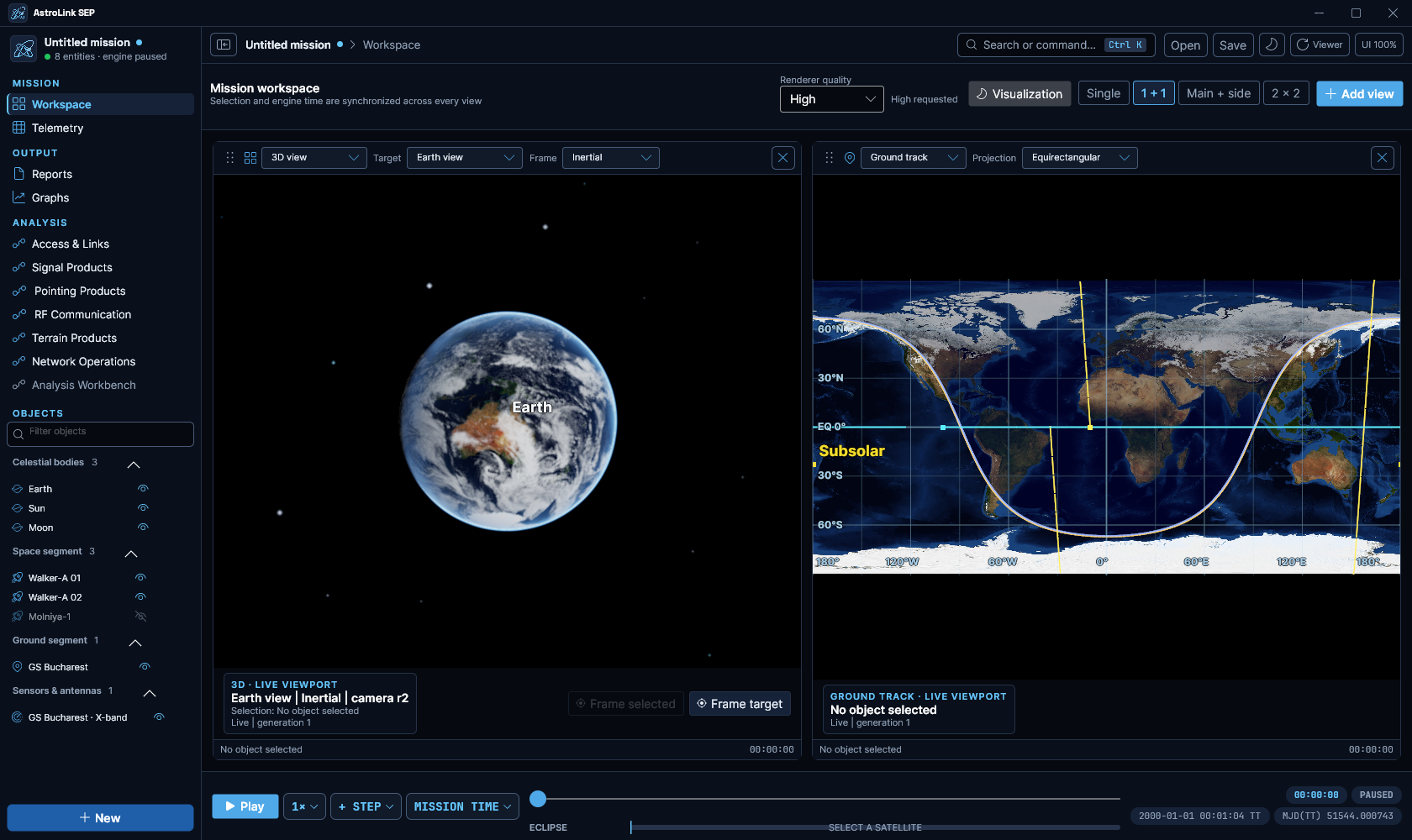Close the Ground track panel
This screenshot has height=840, width=1412.
(1383, 158)
